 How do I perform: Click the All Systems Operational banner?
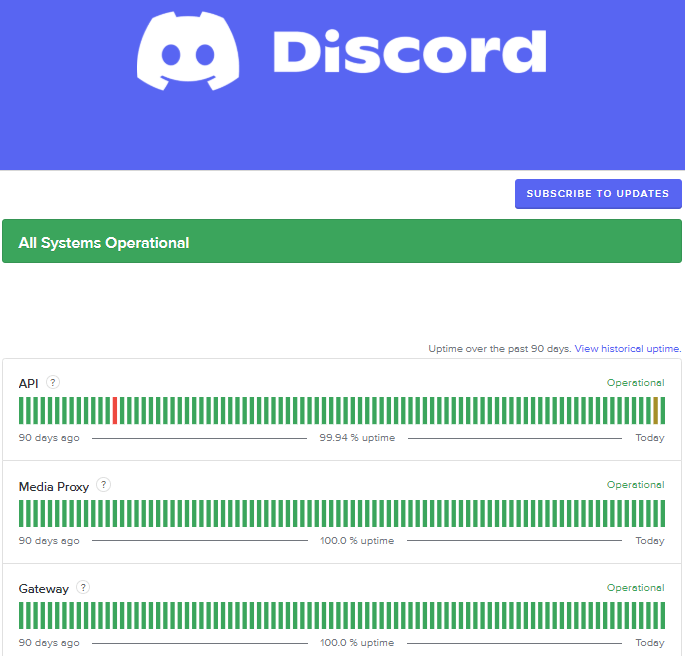342,241
